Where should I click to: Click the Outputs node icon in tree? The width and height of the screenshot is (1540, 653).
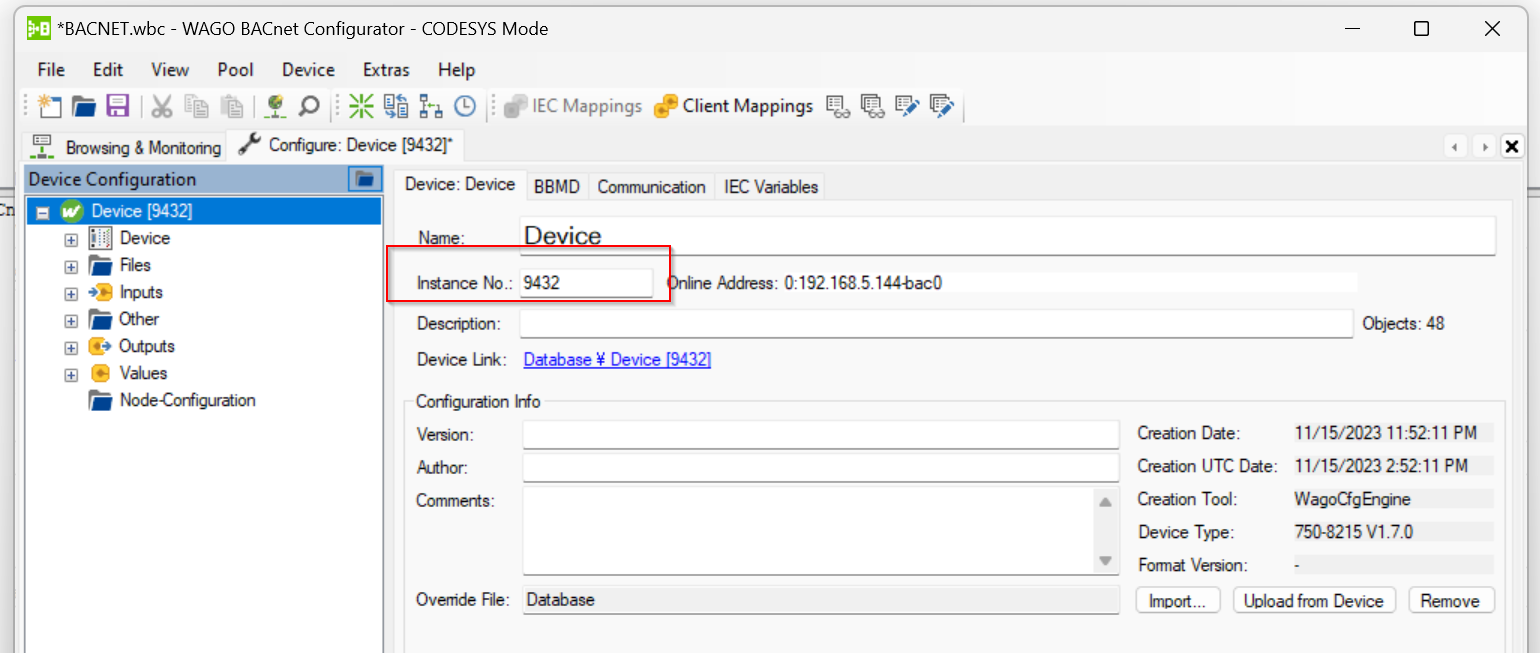click(100, 346)
